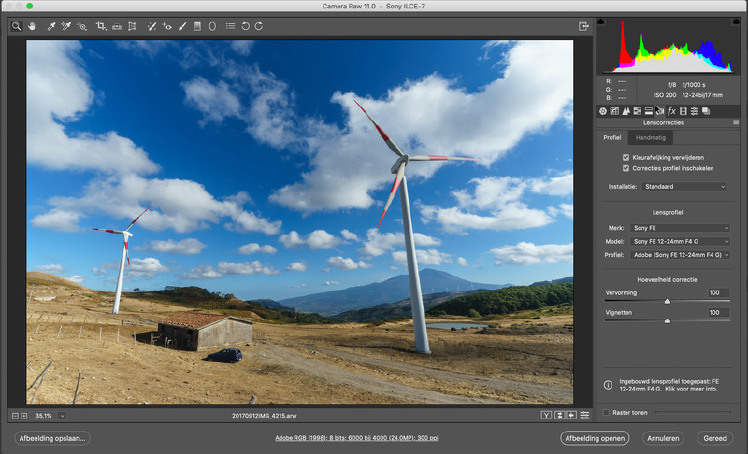This screenshot has height=454, width=748.
Task: Click the zoom percentage 35,1% field
Action: [44, 416]
